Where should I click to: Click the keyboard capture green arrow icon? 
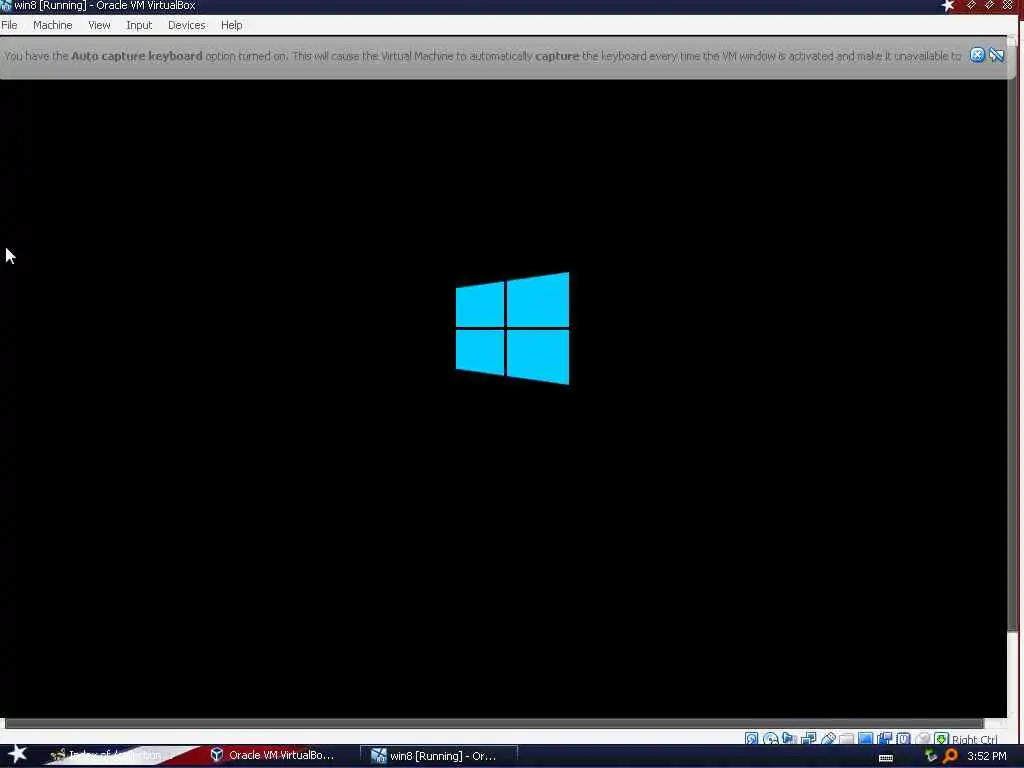(941, 739)
